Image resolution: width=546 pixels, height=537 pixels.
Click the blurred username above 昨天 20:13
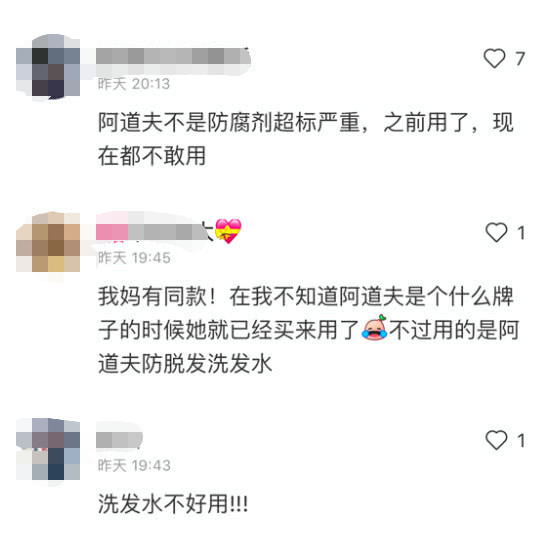[173, 57]
